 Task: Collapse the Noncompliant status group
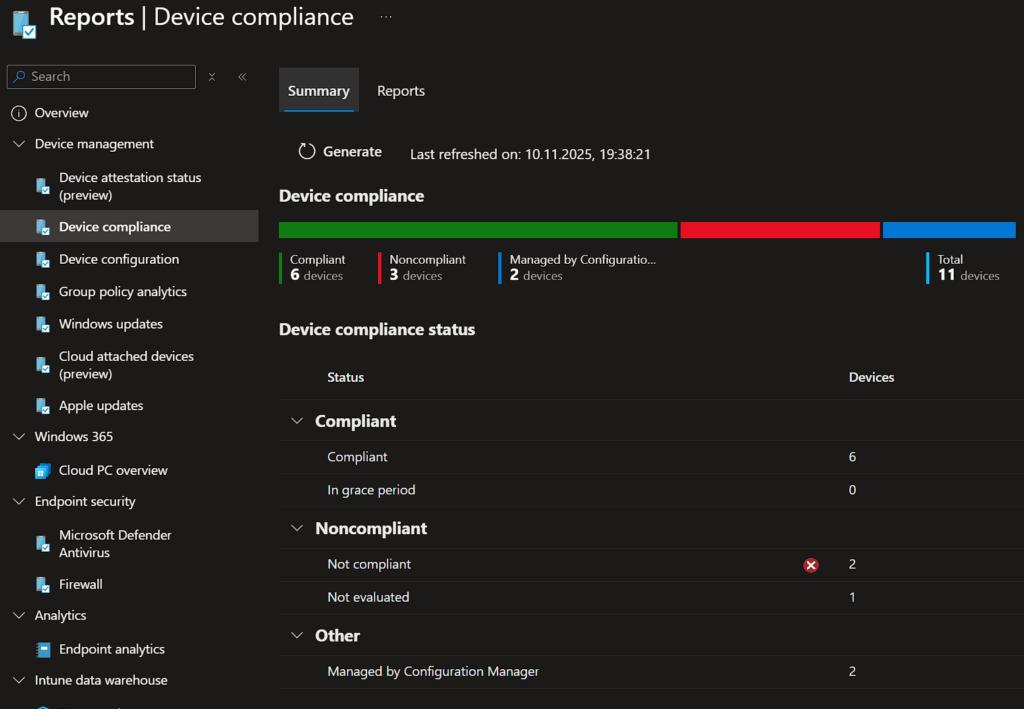pyautogui.click(x=296, y=528)
